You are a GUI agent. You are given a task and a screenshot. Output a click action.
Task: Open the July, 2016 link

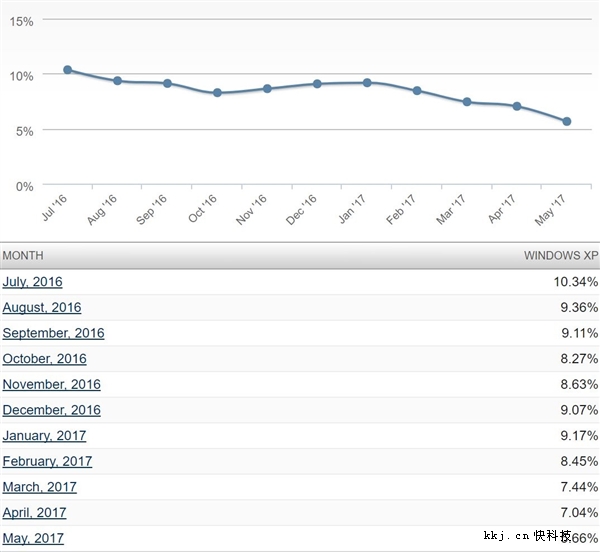pos(32,282)
